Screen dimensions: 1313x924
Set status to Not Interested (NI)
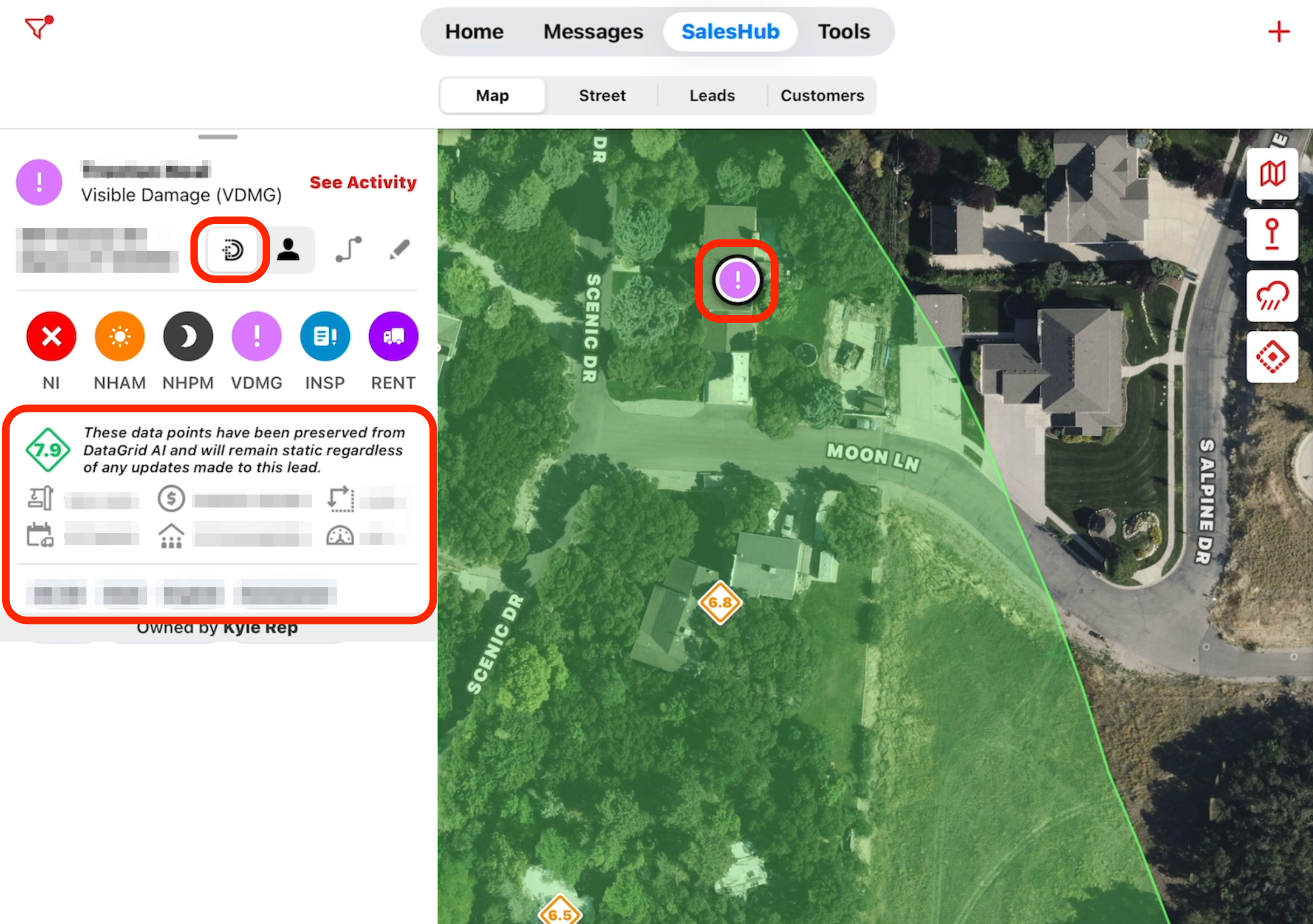coord(52,337)
